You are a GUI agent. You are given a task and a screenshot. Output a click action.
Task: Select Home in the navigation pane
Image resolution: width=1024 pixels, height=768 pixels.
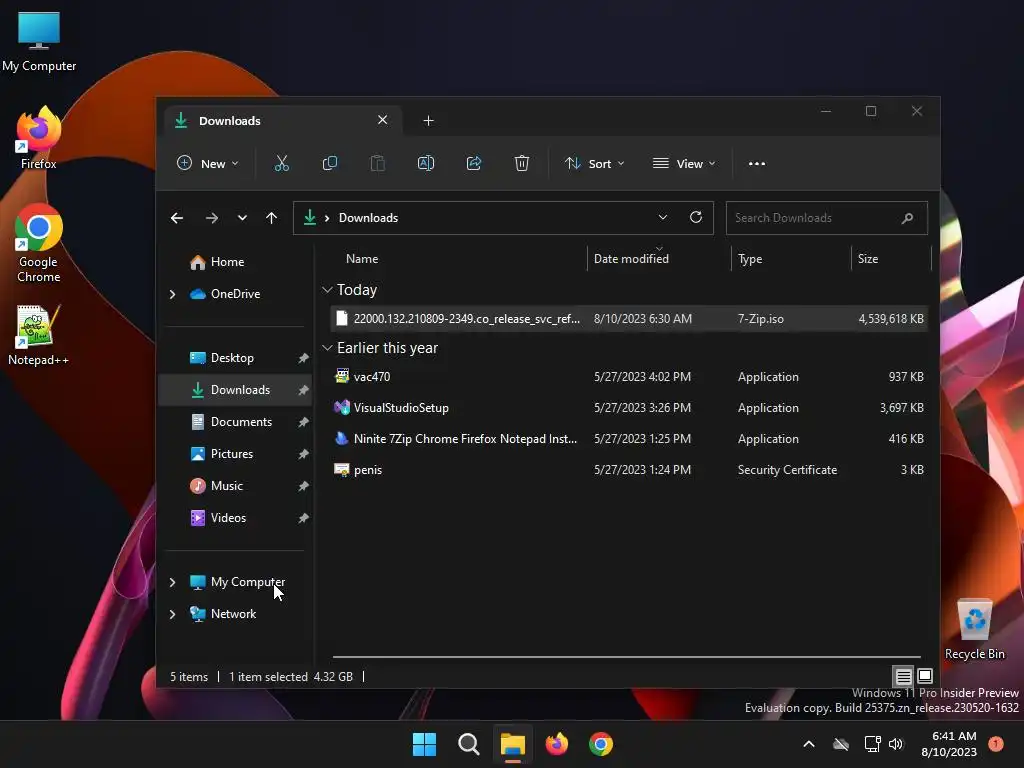click(x=235, y=262)
